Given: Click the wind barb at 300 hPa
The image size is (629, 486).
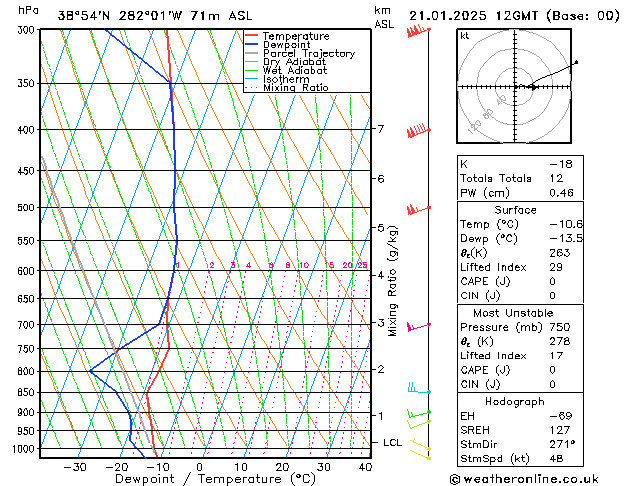Looking at the screenshot, I should (x=418, y=31).
